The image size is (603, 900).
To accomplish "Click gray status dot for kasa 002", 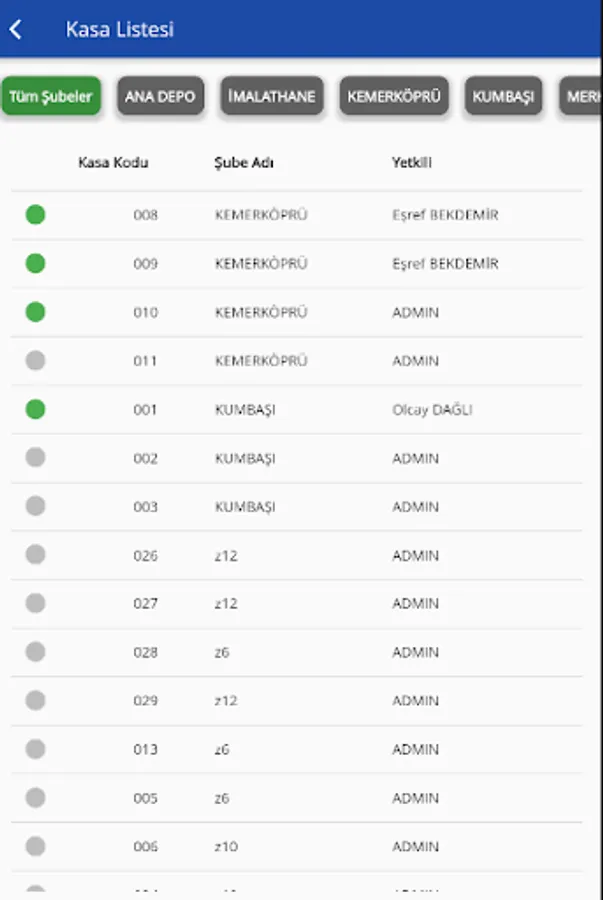I will tap(35, 458).
